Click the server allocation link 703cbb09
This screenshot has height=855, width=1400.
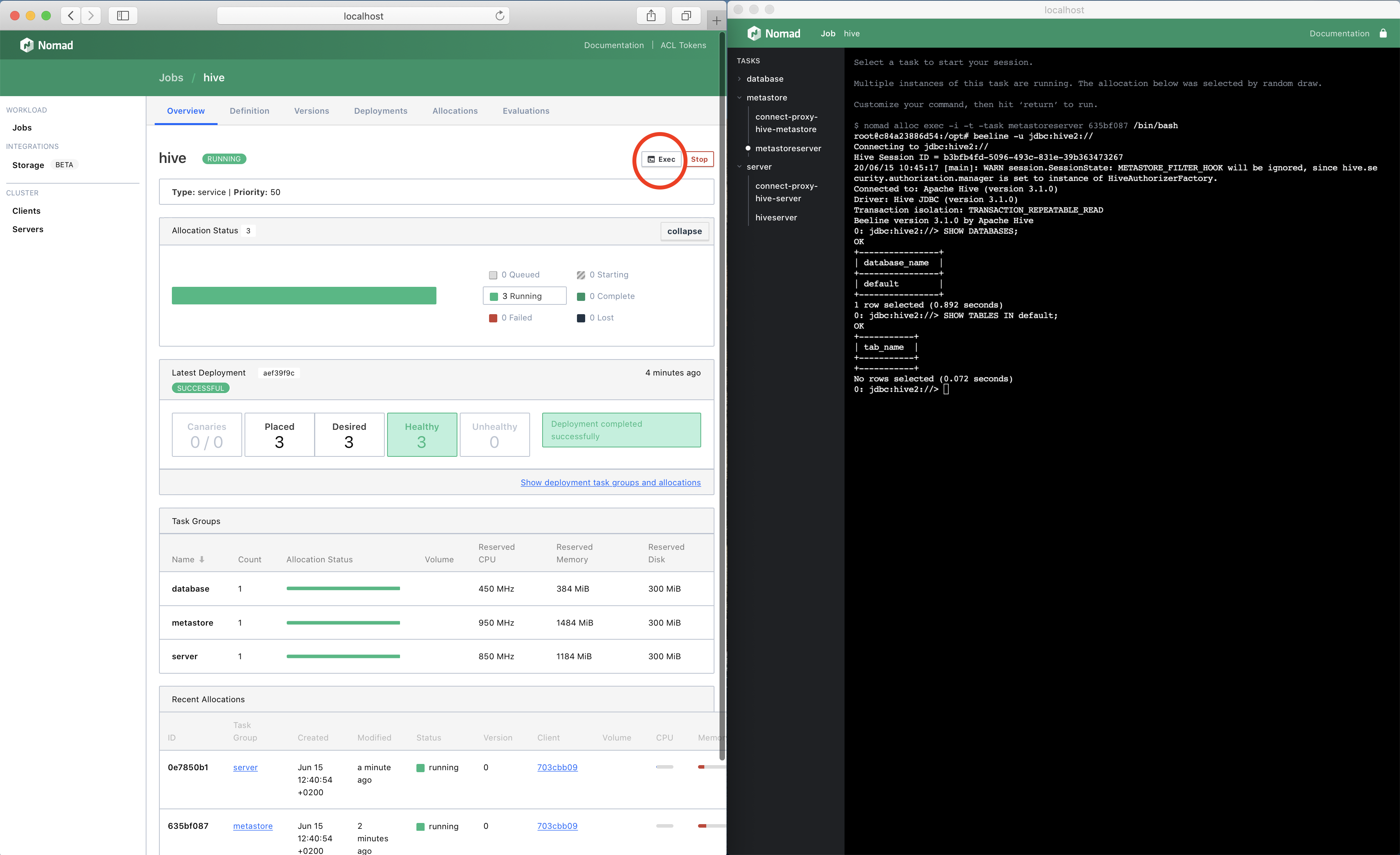(557, 767)
